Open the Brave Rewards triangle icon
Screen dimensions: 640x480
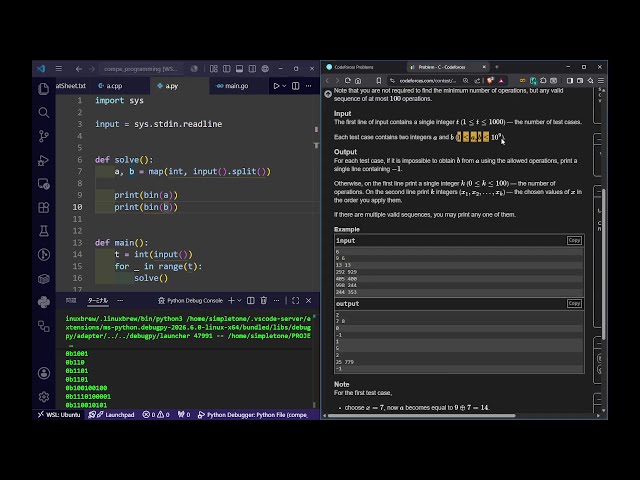[501, 81]
